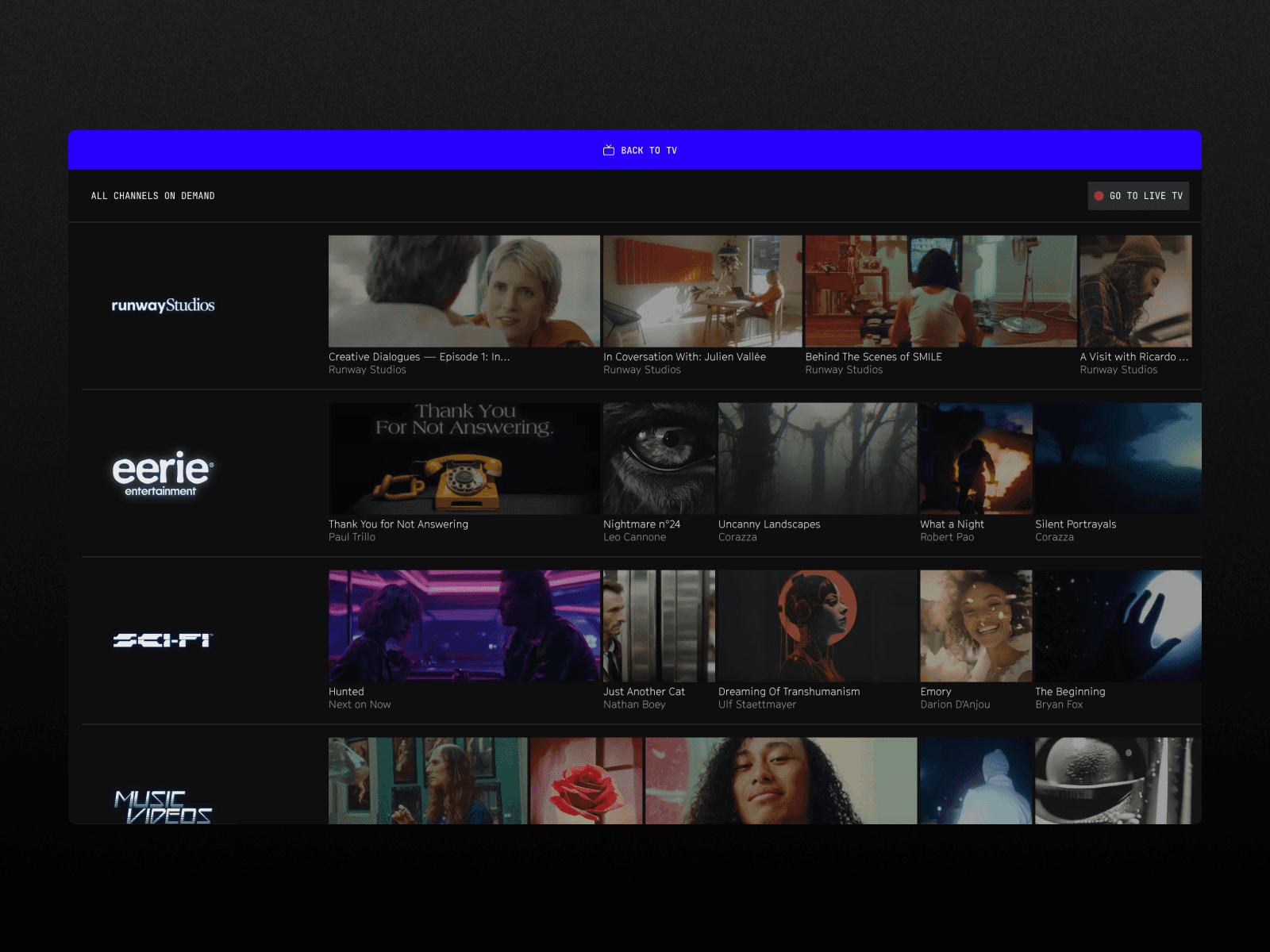Click author name Leo Cannone

634,537
